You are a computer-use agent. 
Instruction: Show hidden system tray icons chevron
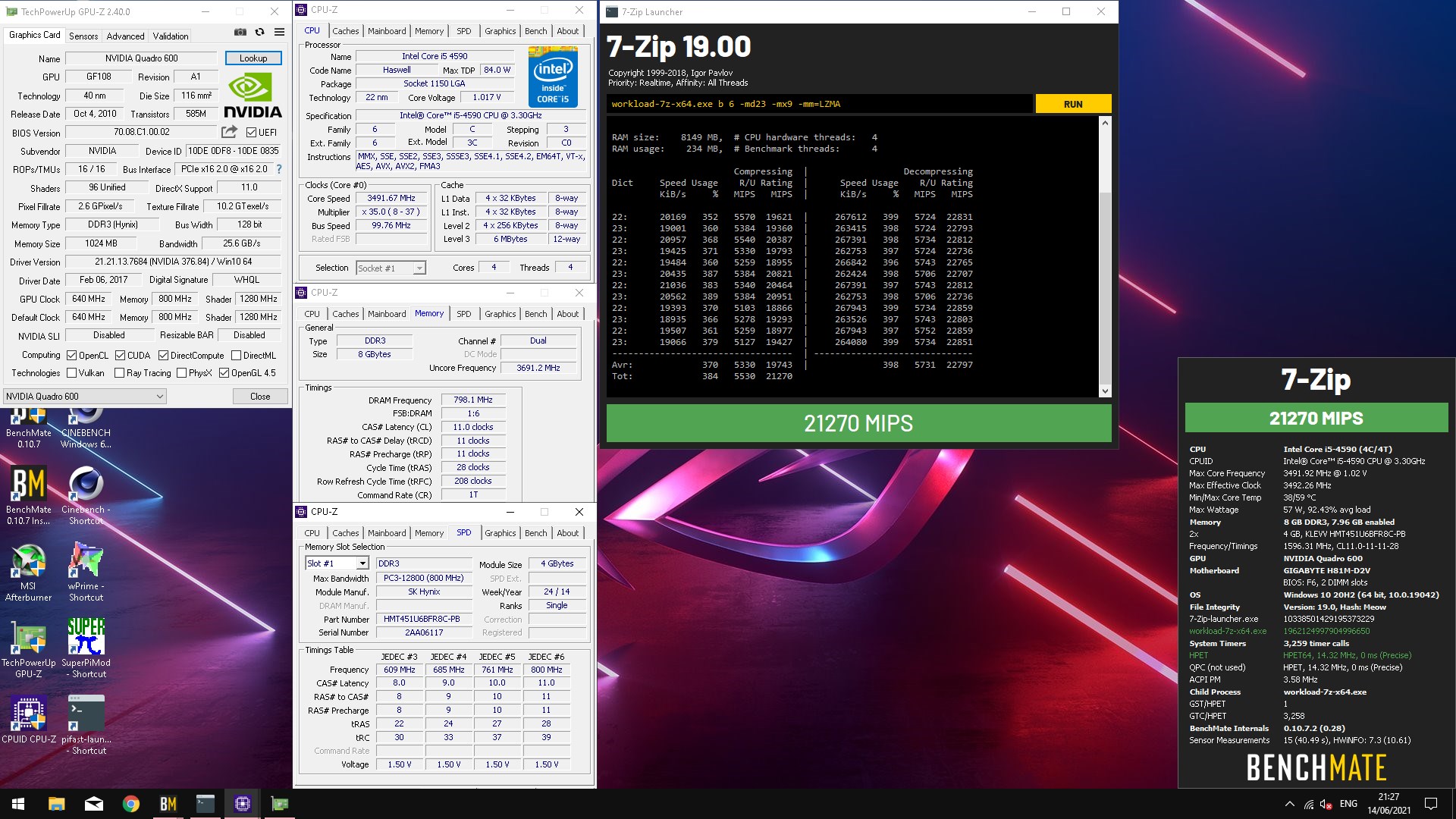(x=1289, y=804)
